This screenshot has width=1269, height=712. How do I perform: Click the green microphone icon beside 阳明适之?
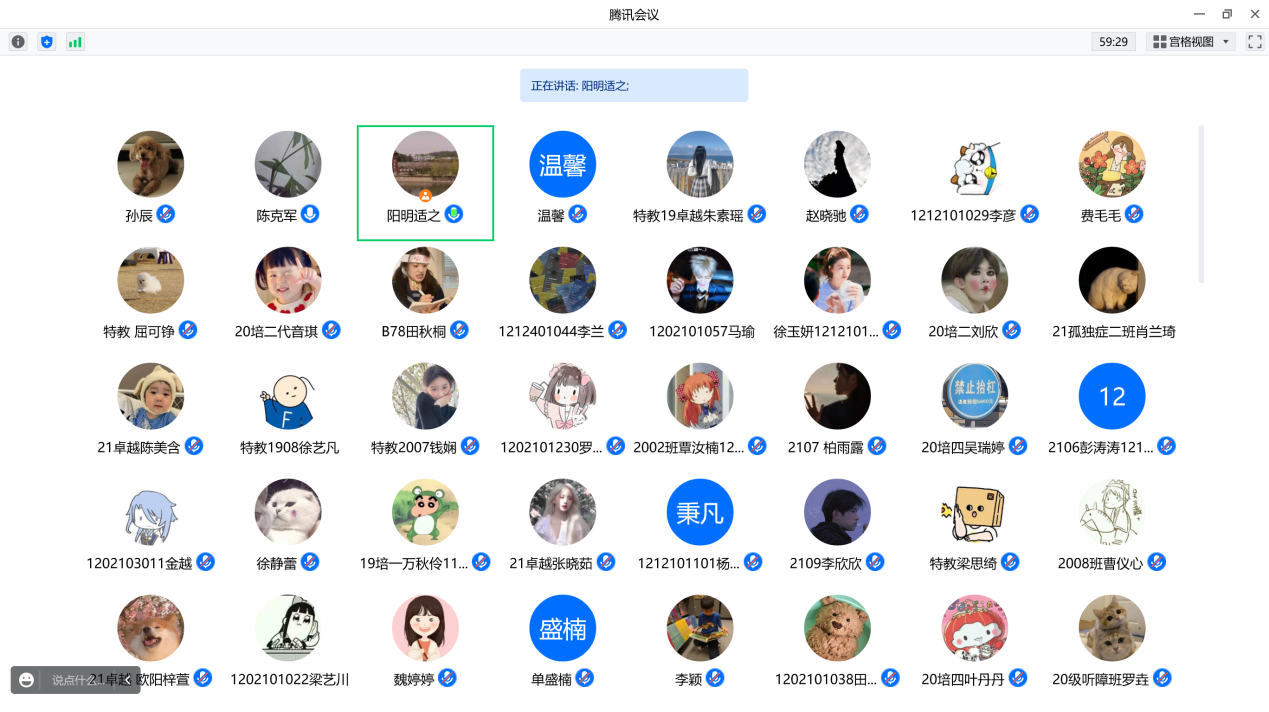coord(454,214)
